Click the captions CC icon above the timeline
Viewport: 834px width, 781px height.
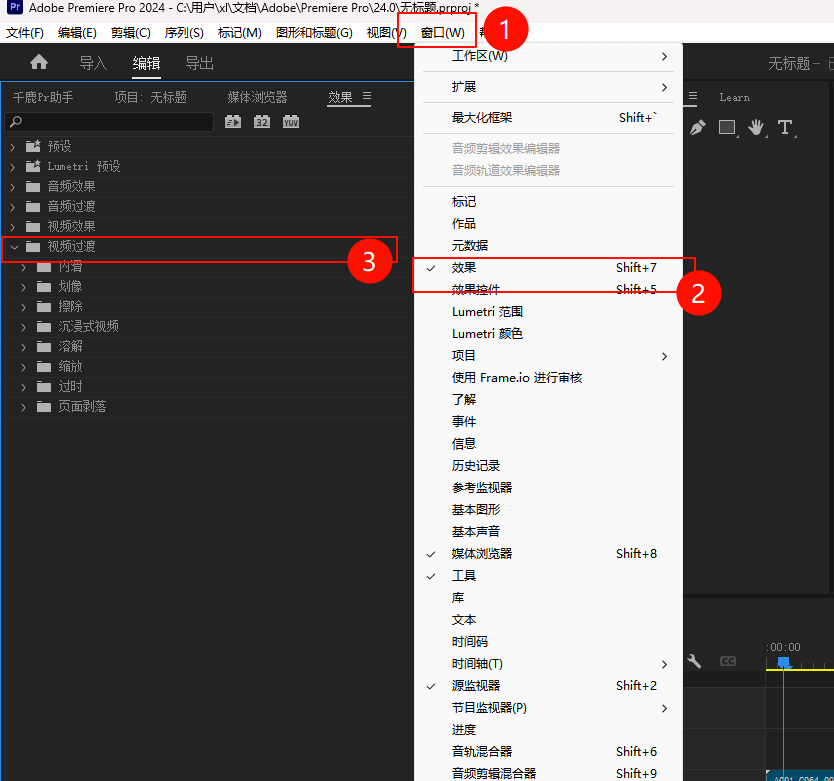(728, 661)
